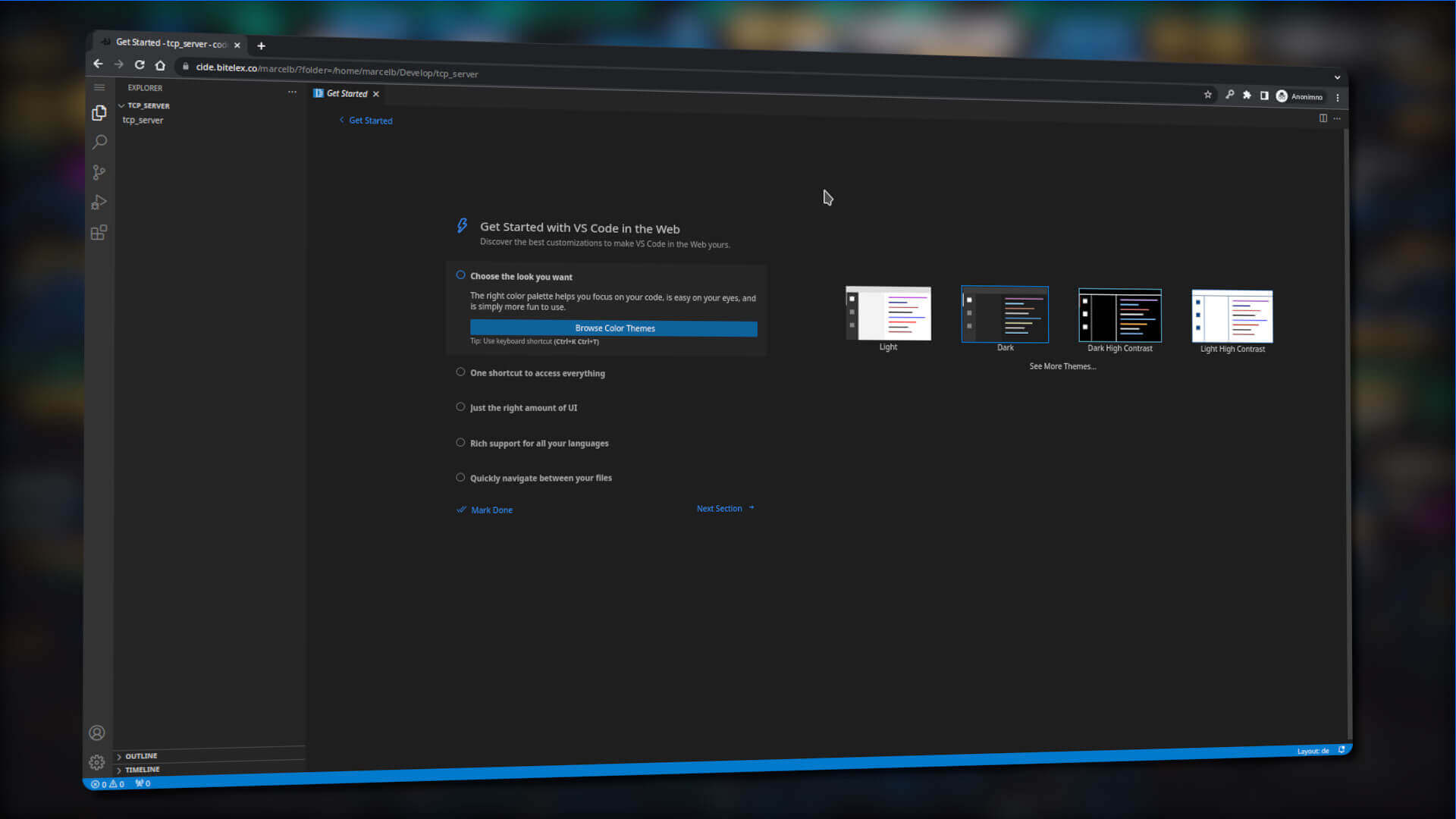Open the browser three-dot menu
The height and width of the screenshot is (819, 1456).
point(1338,97)
